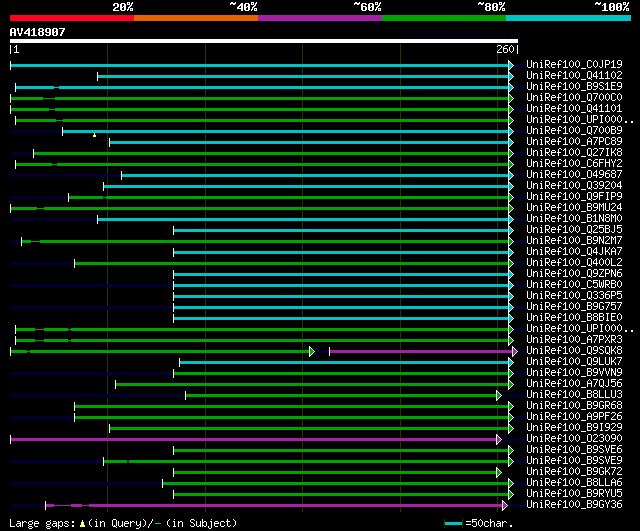Select the UniRef100_B9MU24 label

(x=574, y=208)
